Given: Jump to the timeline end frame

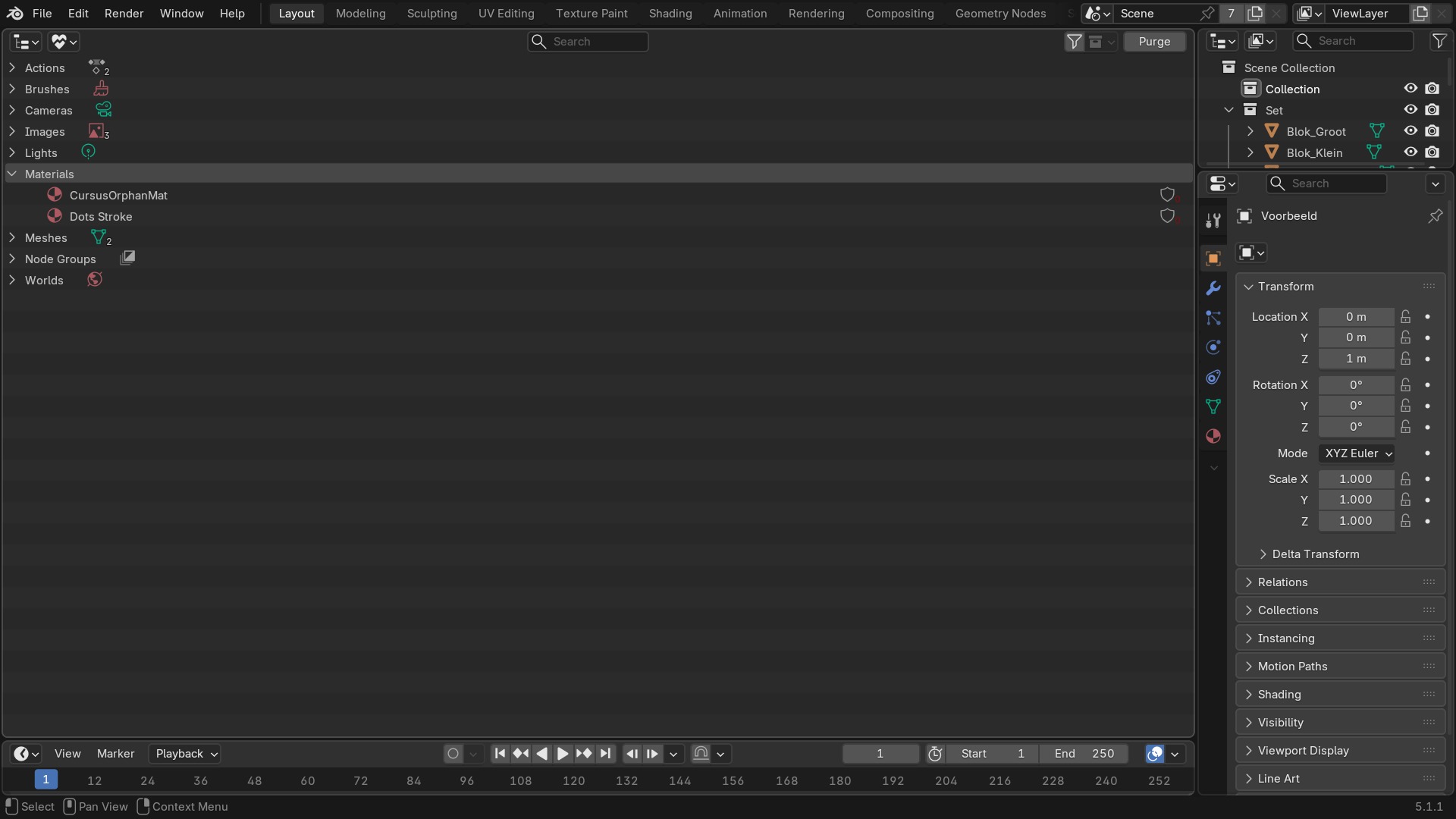Looking at the screenshot, I should click(x=605, y=753).
